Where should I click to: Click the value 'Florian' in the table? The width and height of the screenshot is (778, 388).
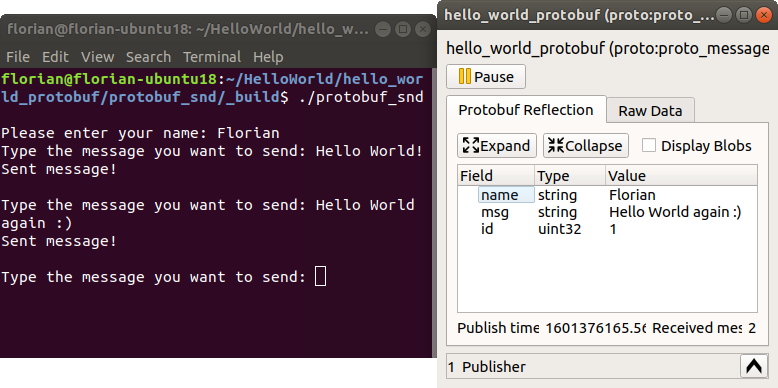click(632, 195)
